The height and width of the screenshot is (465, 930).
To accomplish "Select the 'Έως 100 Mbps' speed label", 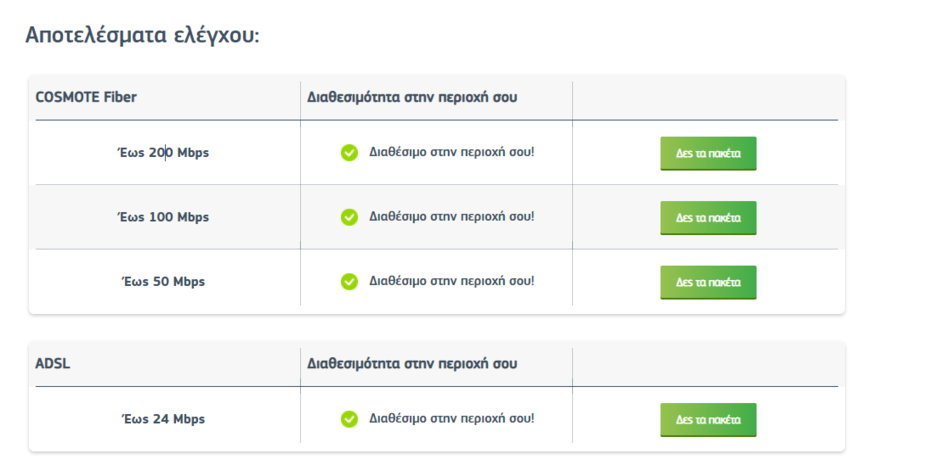I will 162,217.
